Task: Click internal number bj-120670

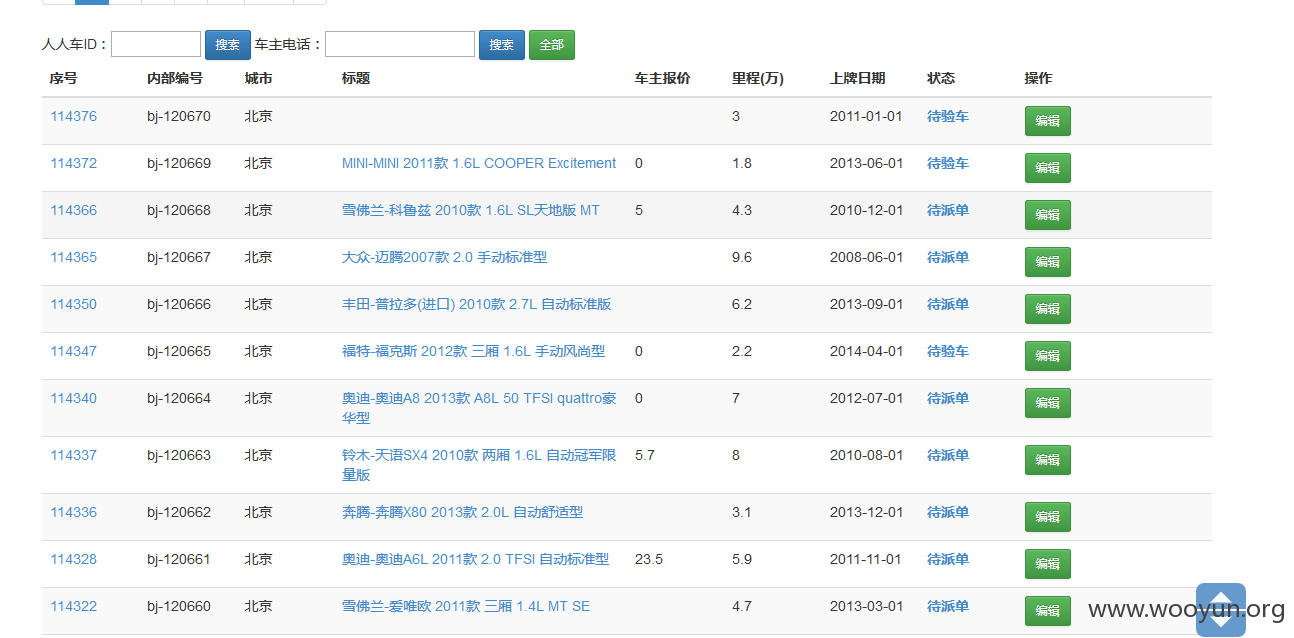Action: point(179,116)
